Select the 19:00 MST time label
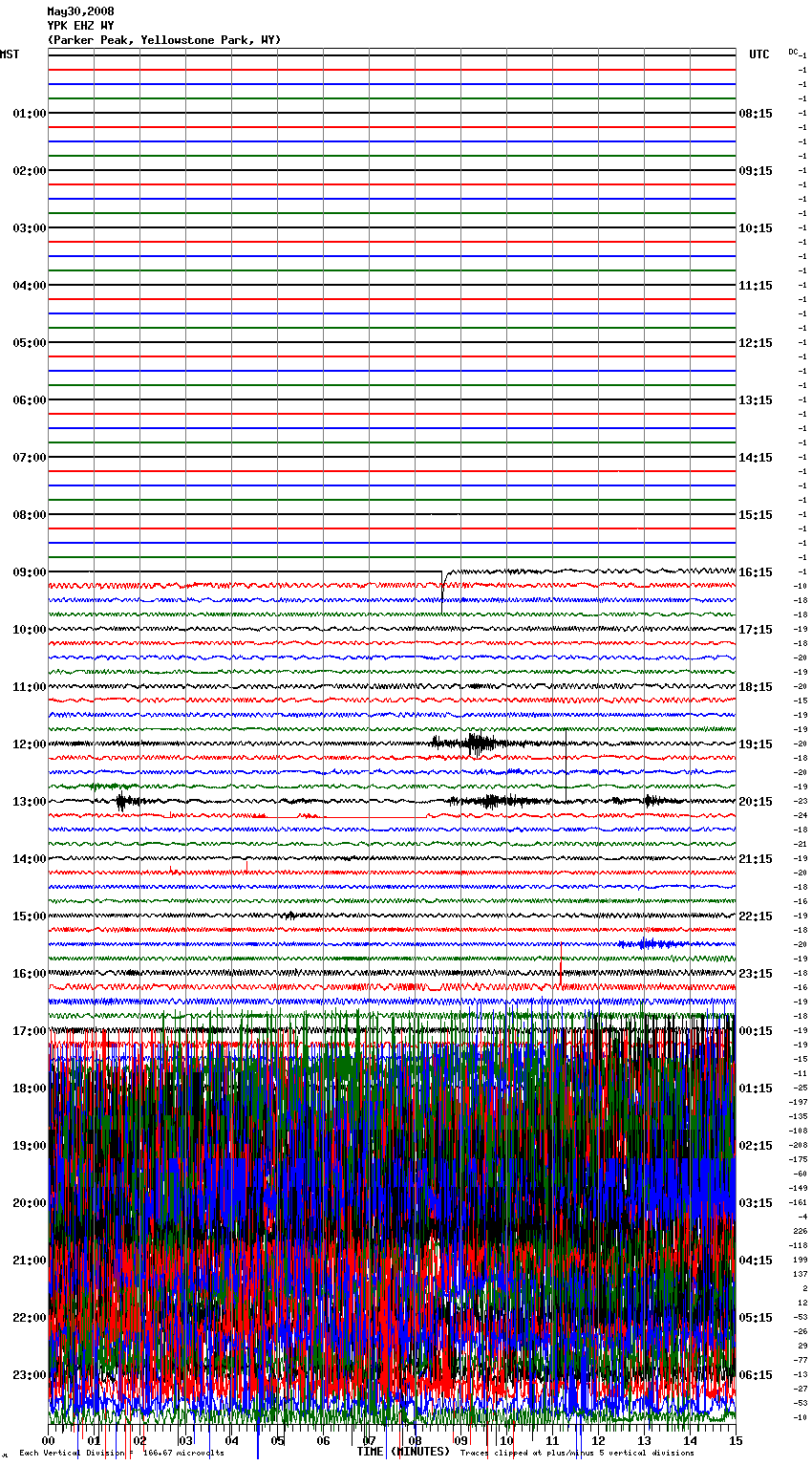This screenshot has width=812, height=1466. [x=30, y=1146]
